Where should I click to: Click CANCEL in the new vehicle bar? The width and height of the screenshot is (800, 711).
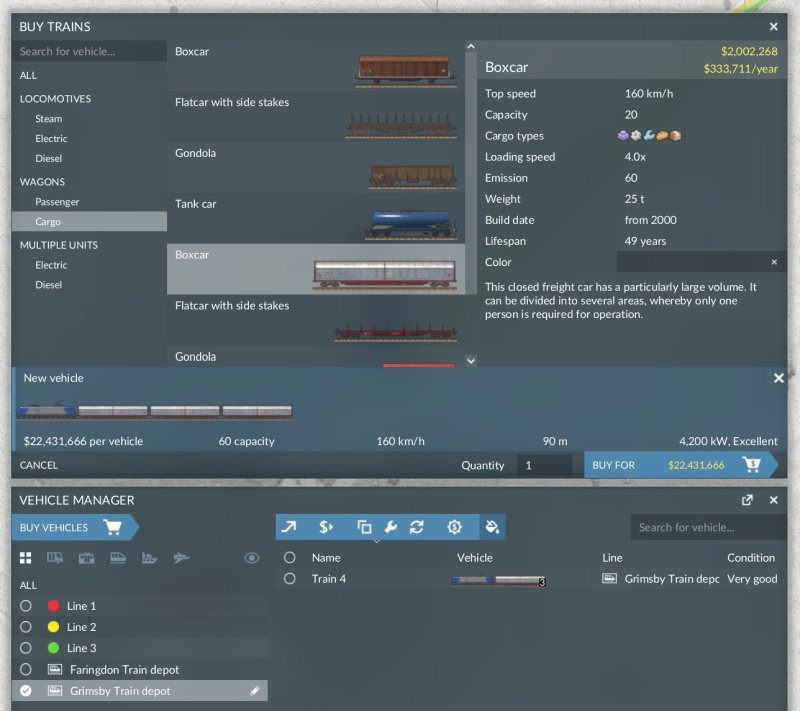[x=39, y=465]
